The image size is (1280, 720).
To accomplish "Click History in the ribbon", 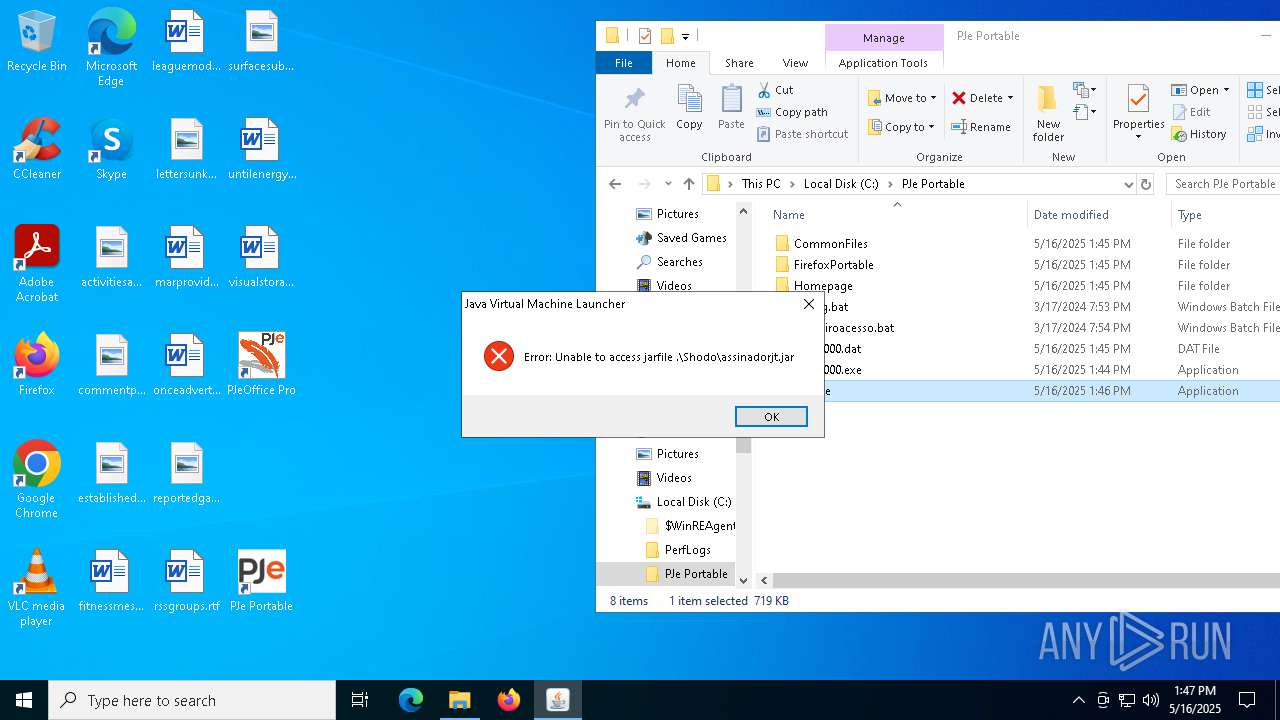I will click(x=1199, y=134).
